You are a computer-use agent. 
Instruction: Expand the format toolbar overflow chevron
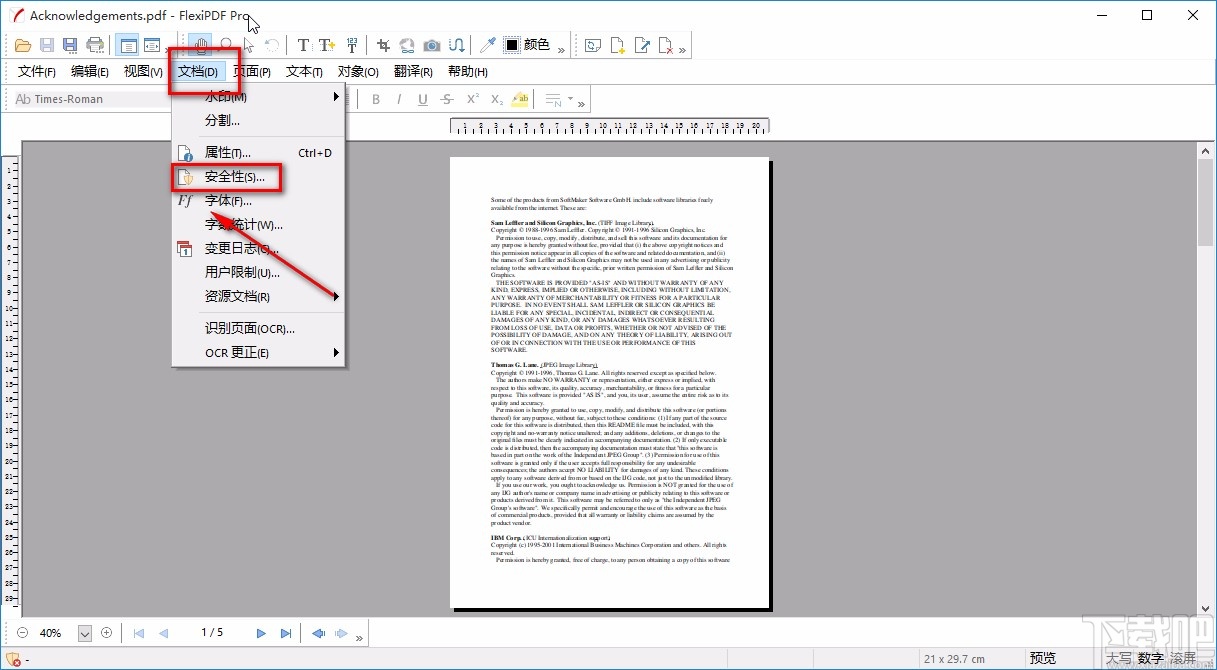[x=581, y=102]
